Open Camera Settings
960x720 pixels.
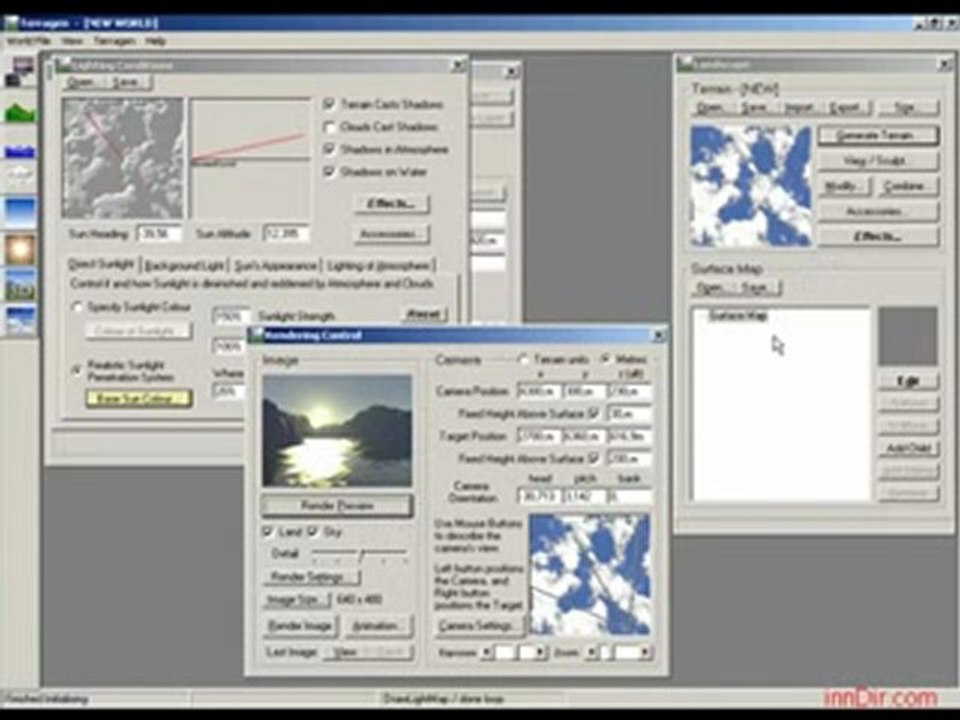pyautogui.click(x=480, y=626)
